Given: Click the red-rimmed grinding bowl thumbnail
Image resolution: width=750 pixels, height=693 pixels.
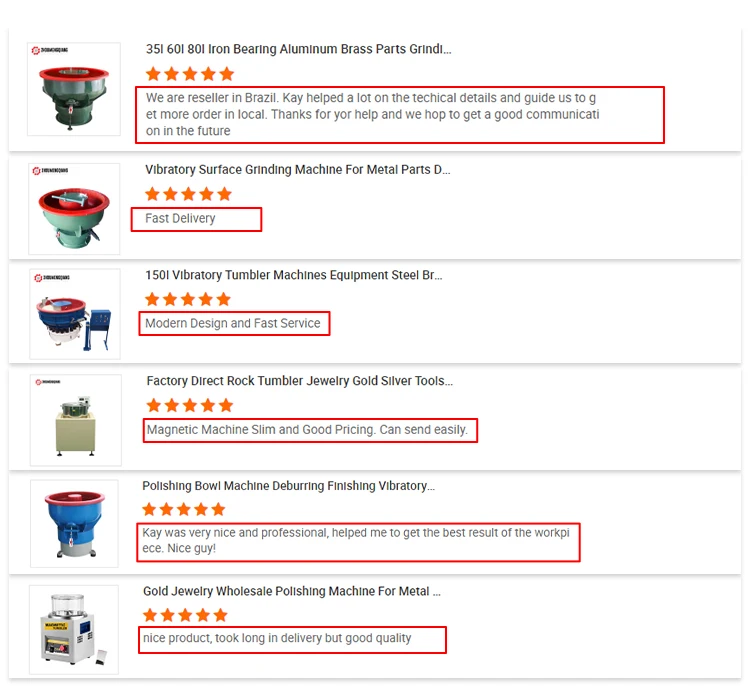Looking at the screenshot, I should click(74, 209).
